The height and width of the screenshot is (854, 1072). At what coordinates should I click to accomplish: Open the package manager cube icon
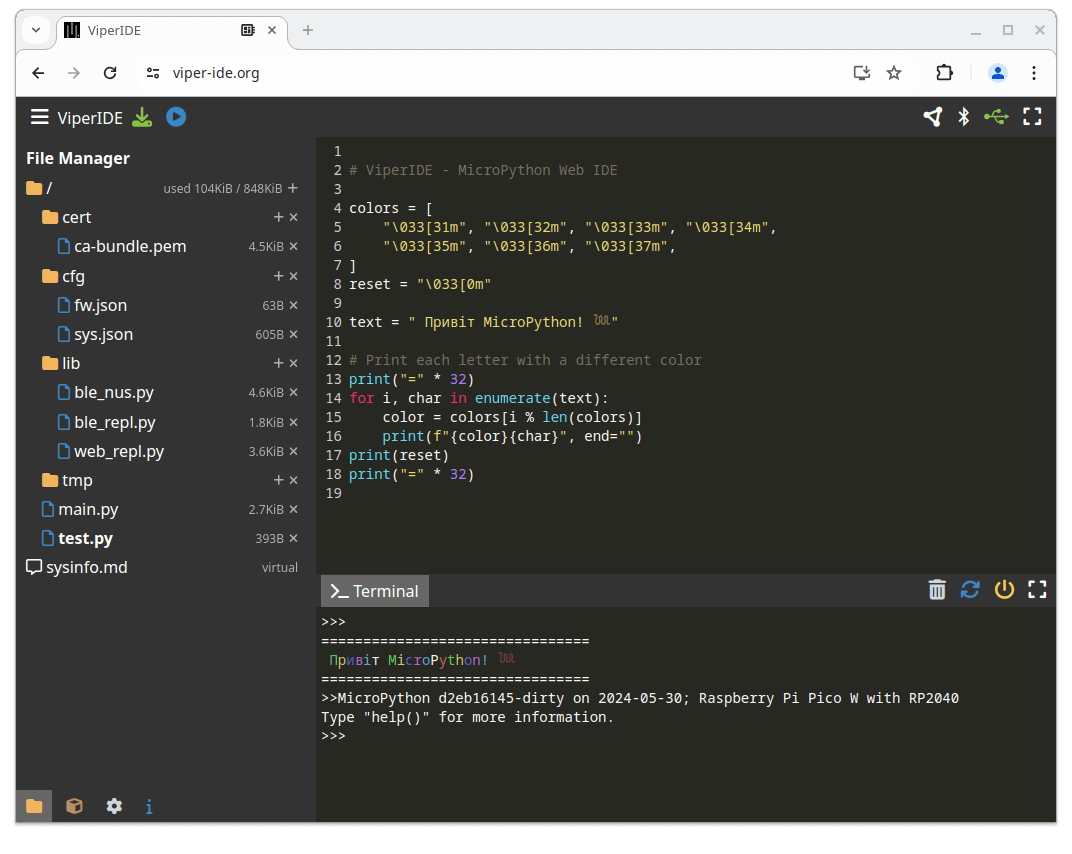[x=74, y=806]
